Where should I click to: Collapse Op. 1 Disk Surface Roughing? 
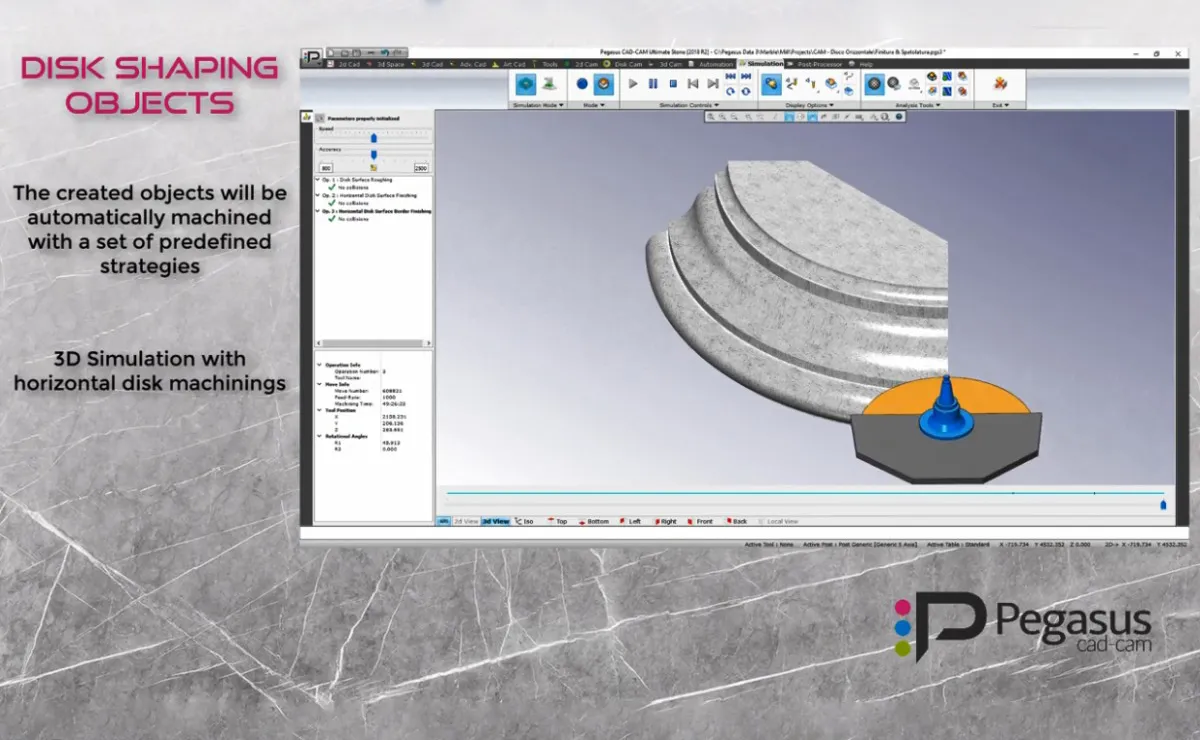point(318,180)
